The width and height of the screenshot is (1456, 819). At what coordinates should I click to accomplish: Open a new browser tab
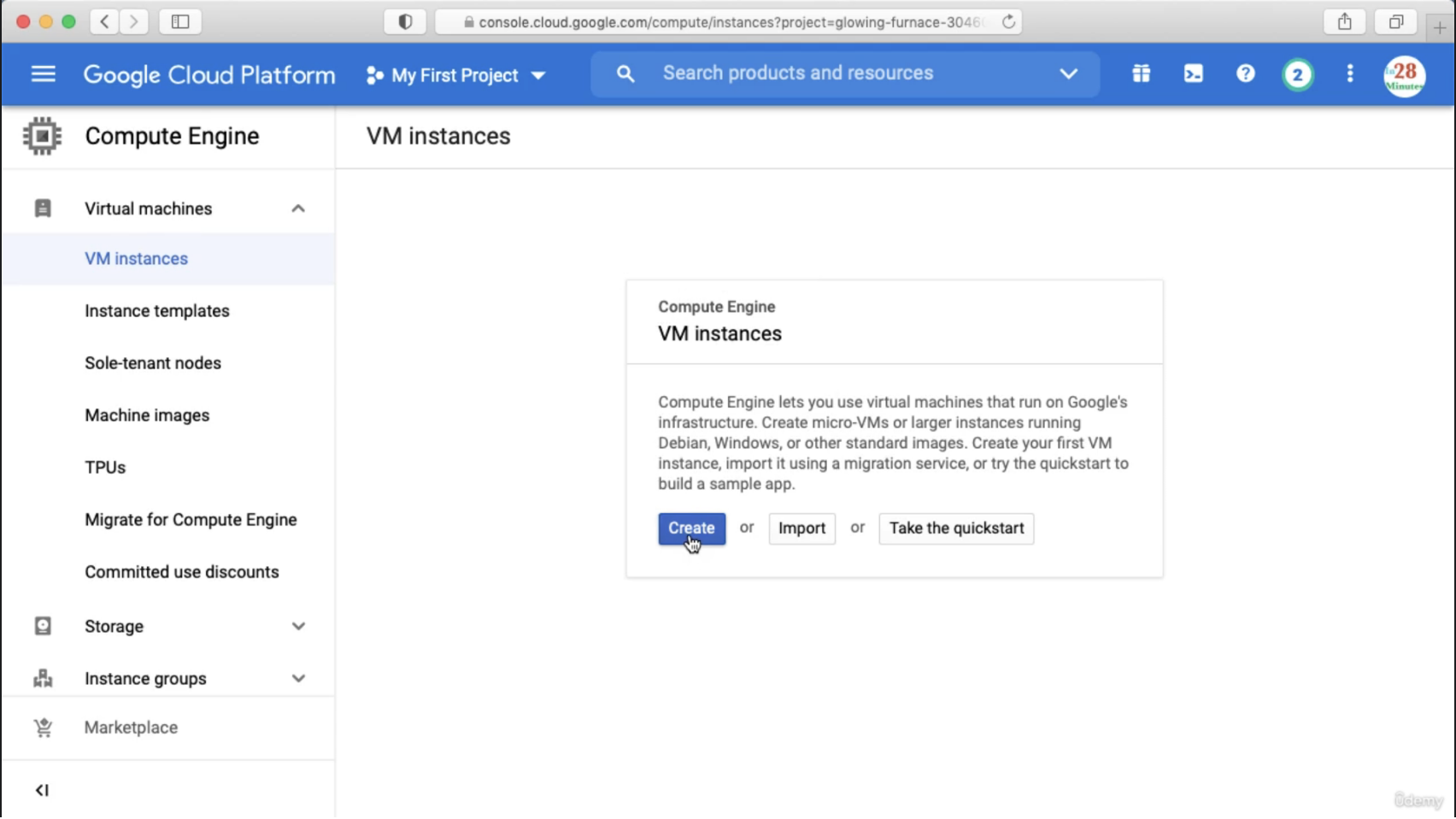[x=1440, y=27]
